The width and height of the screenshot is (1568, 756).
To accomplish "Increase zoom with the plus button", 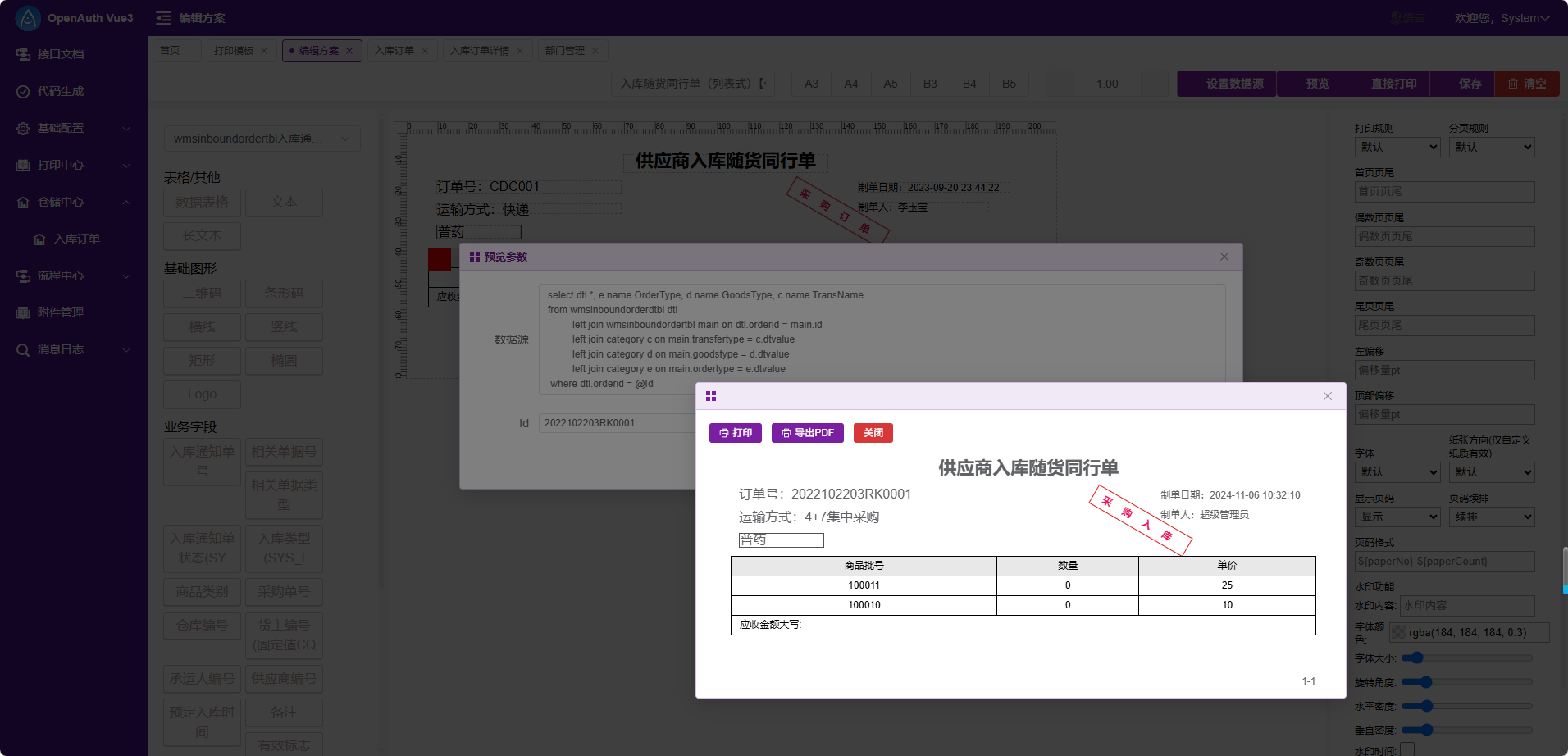I will 1155,84.
